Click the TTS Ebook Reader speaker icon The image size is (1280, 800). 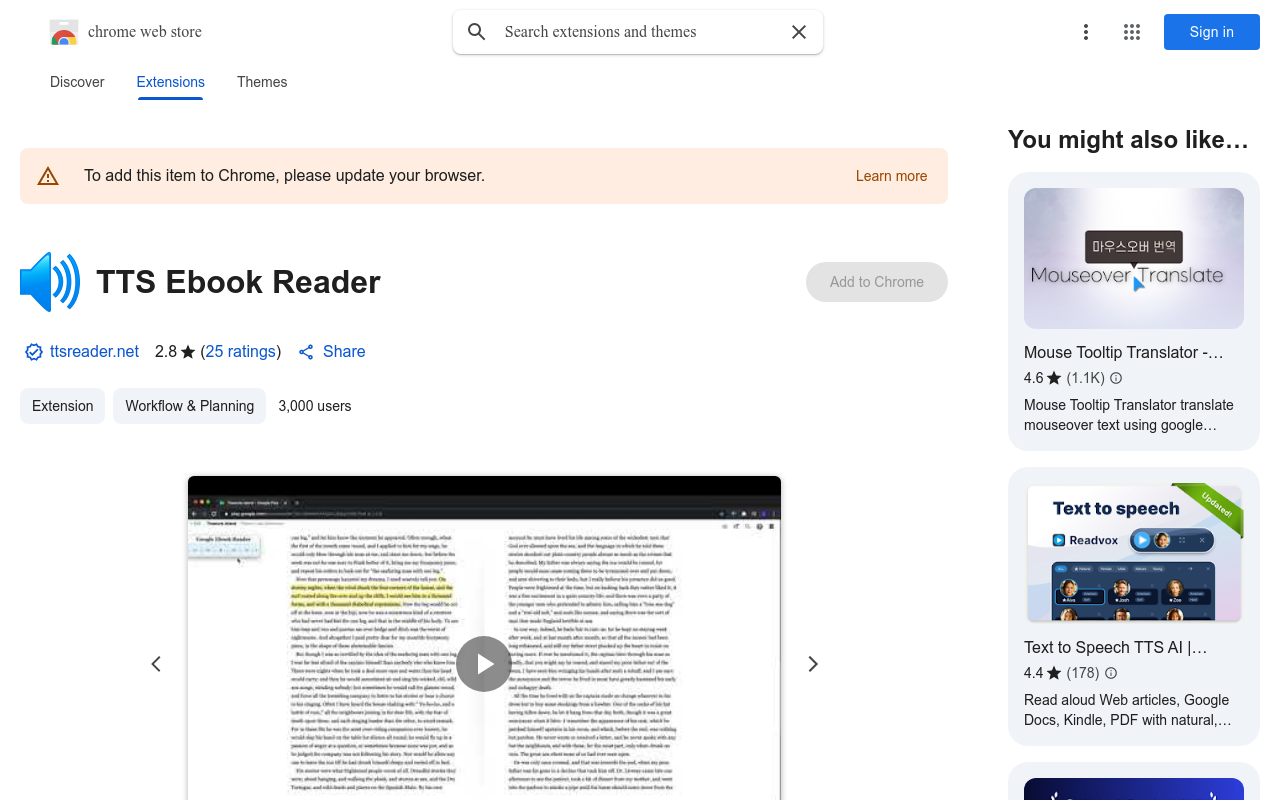tap(50, 282)
